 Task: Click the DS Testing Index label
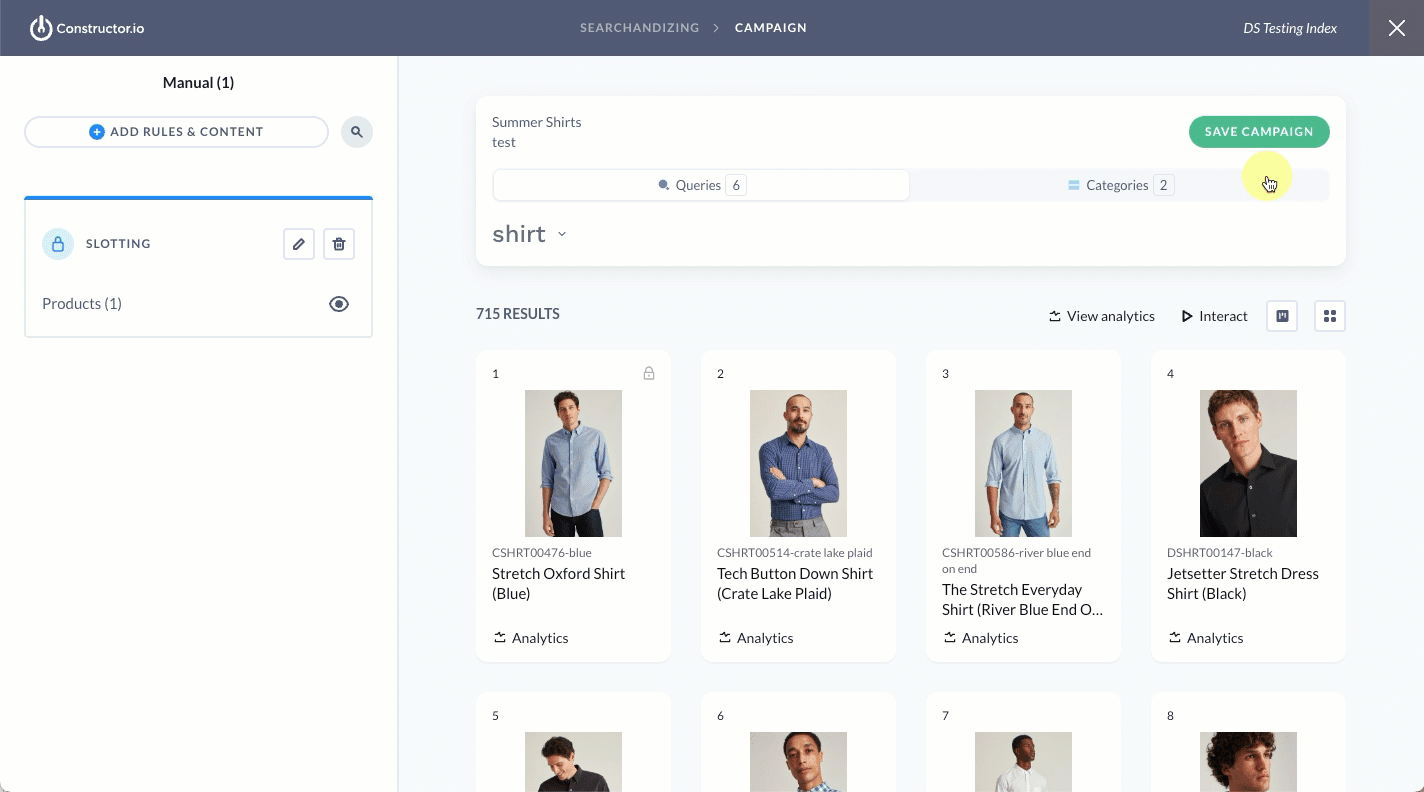tap(1290, 28)
